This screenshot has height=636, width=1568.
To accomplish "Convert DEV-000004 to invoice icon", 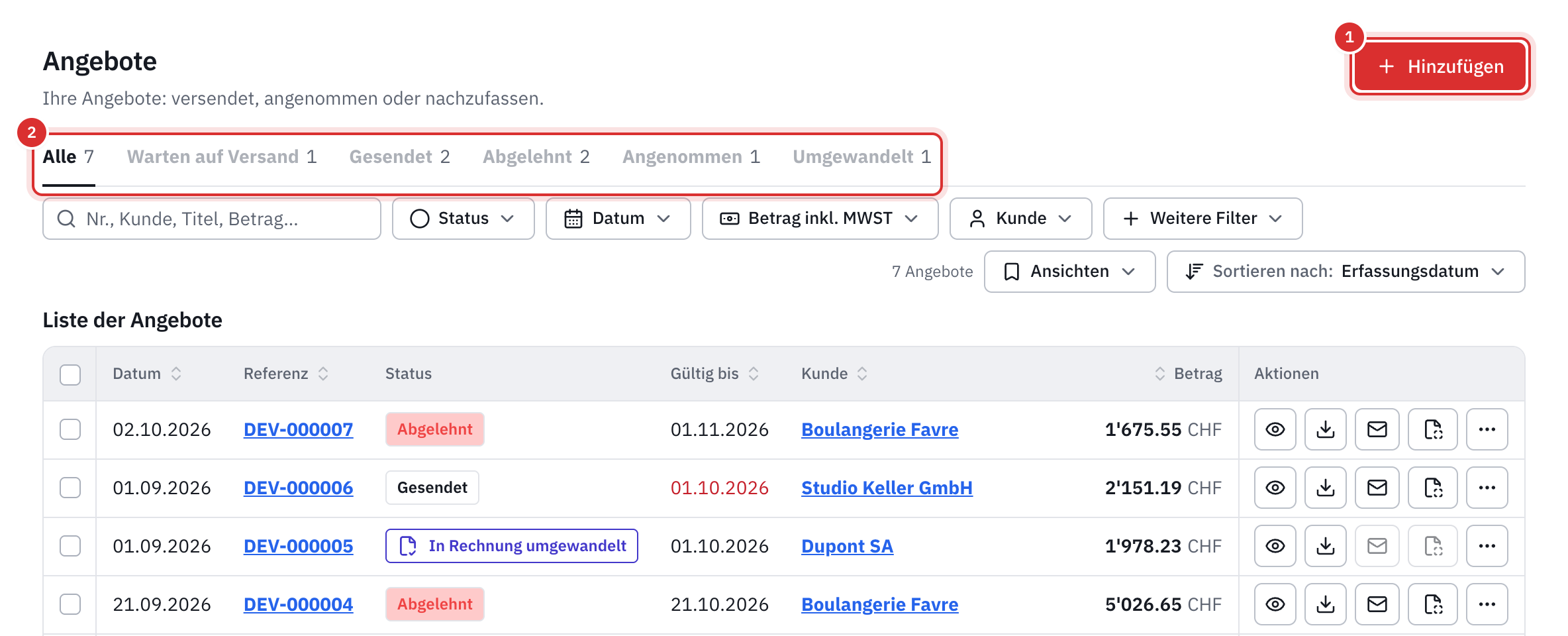I will pyautogui.click(x=1432, y=604).
